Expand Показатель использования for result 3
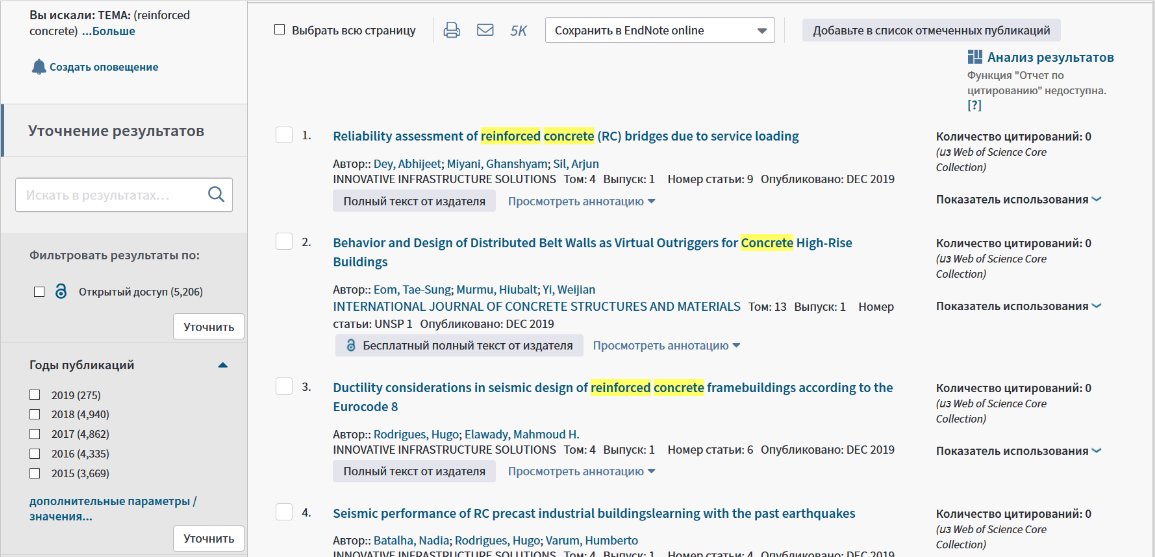This screenshot has width=1155, height=557. (x=1018, y=451)
